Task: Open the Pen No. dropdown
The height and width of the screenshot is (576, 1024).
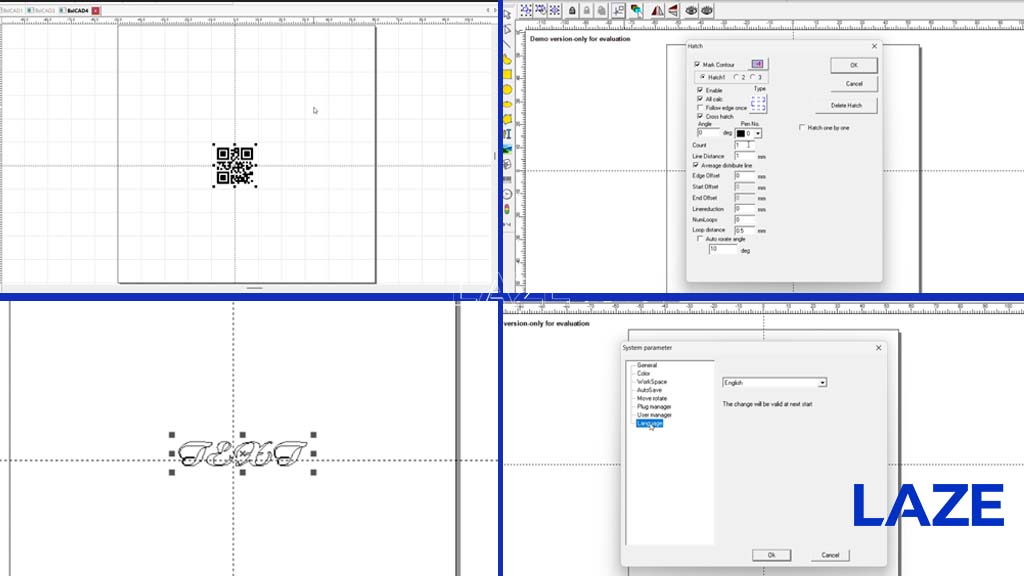Action: 758,133
